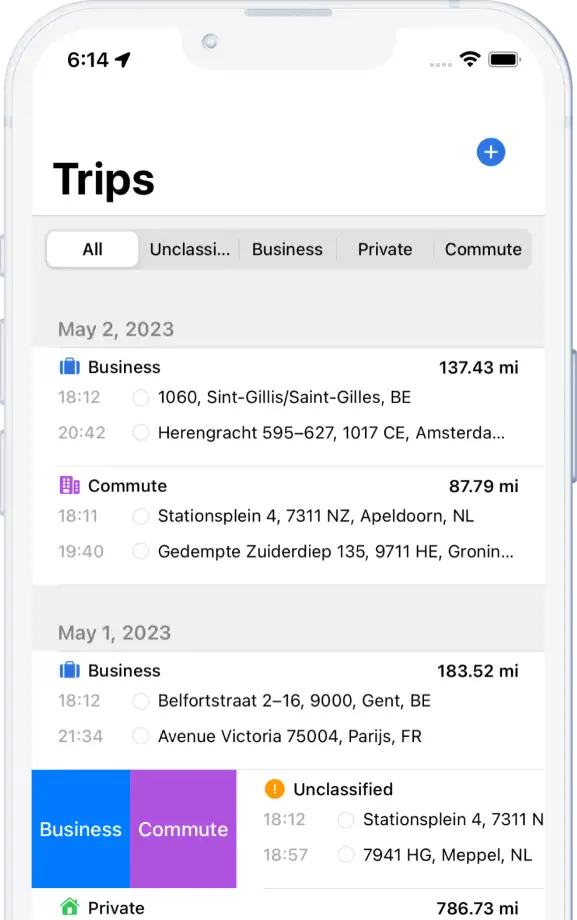Viewport: 577px width, 920px height.
Task: Tap the Wi-Fi icon in the status bar
Action: coord(470,59)
